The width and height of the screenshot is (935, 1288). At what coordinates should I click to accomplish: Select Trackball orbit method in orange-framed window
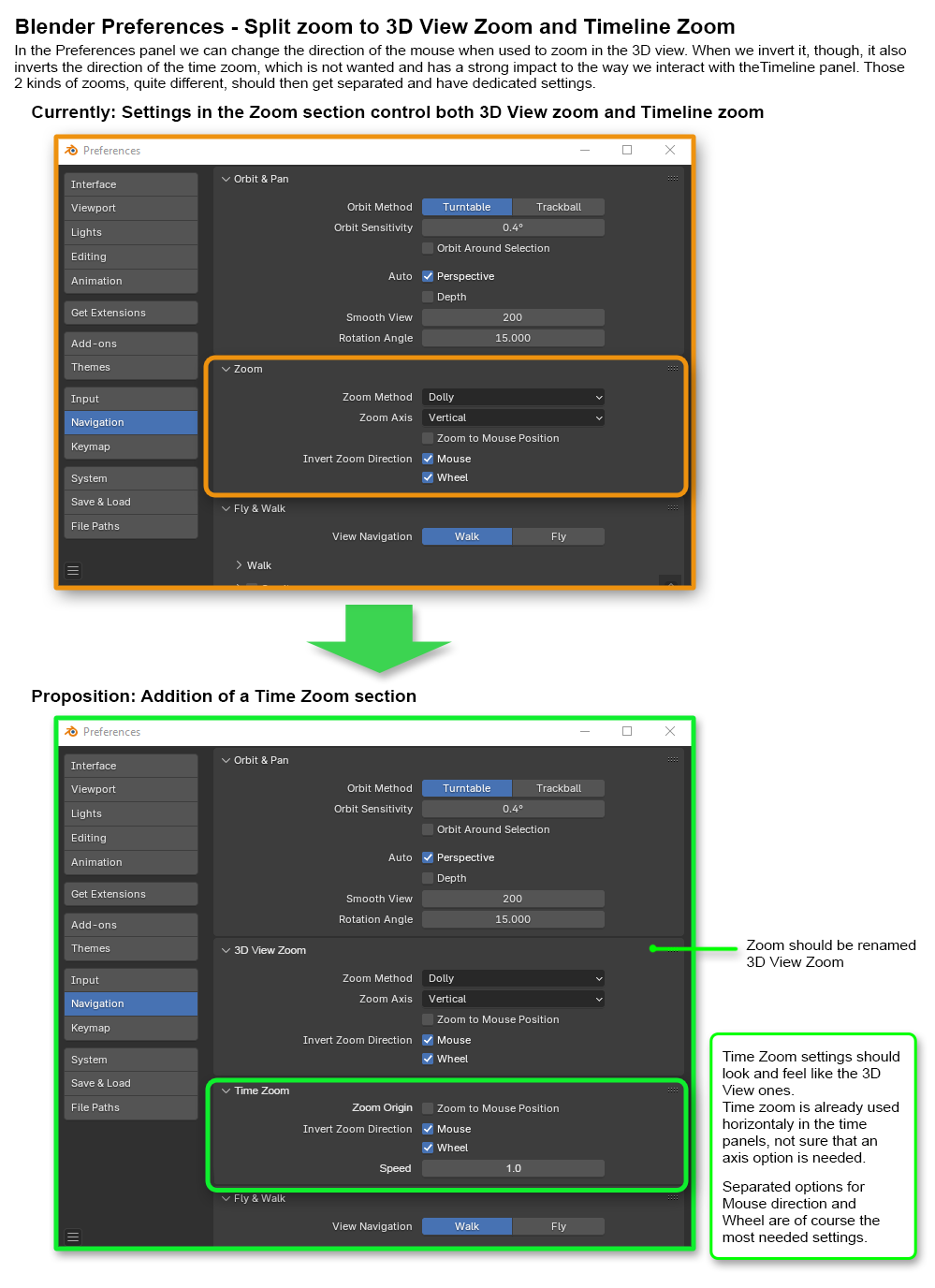[559, 207]
